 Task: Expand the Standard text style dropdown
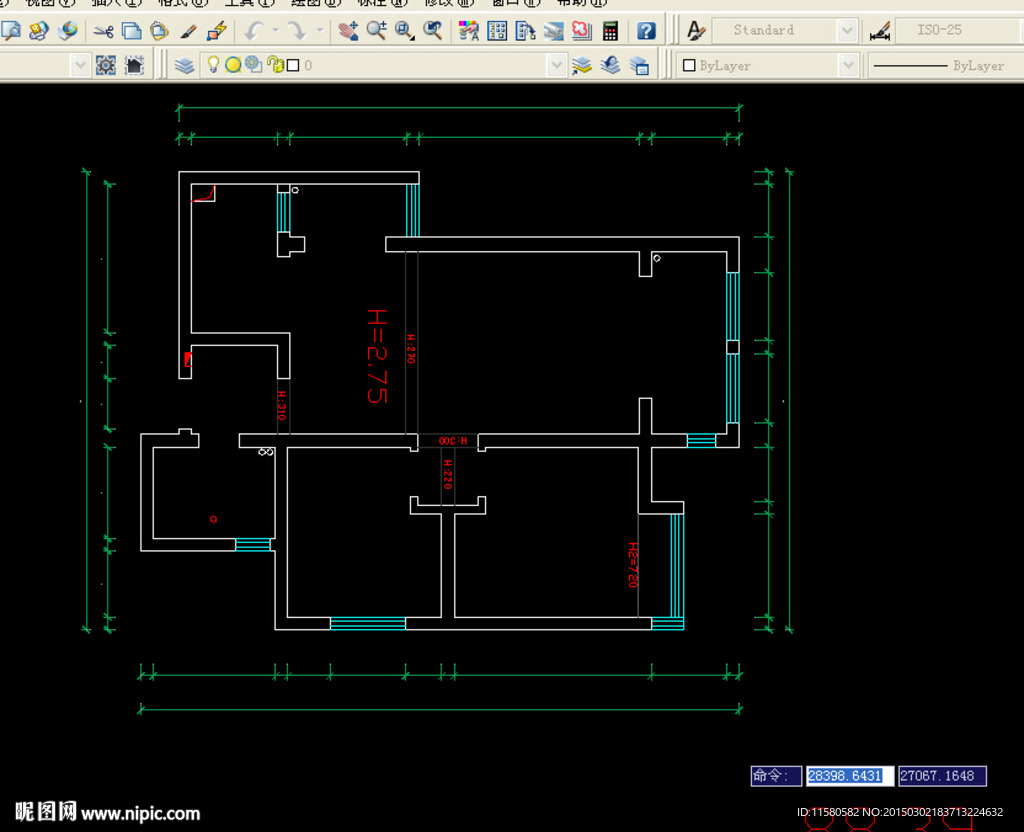coord(847,31)
